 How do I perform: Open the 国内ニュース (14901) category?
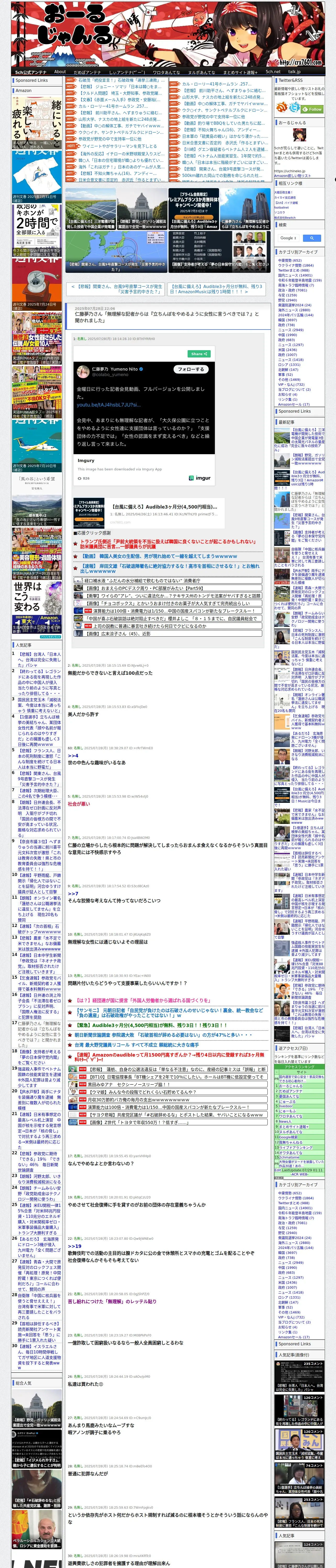(x=295, y=275)
